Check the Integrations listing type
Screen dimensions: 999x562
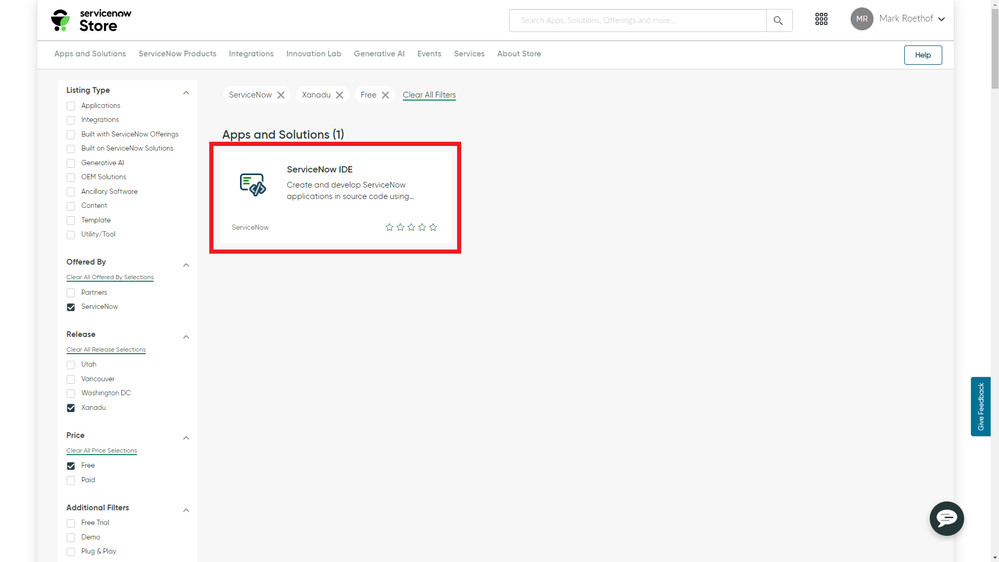pyautogui.click(x=71, y=120)
